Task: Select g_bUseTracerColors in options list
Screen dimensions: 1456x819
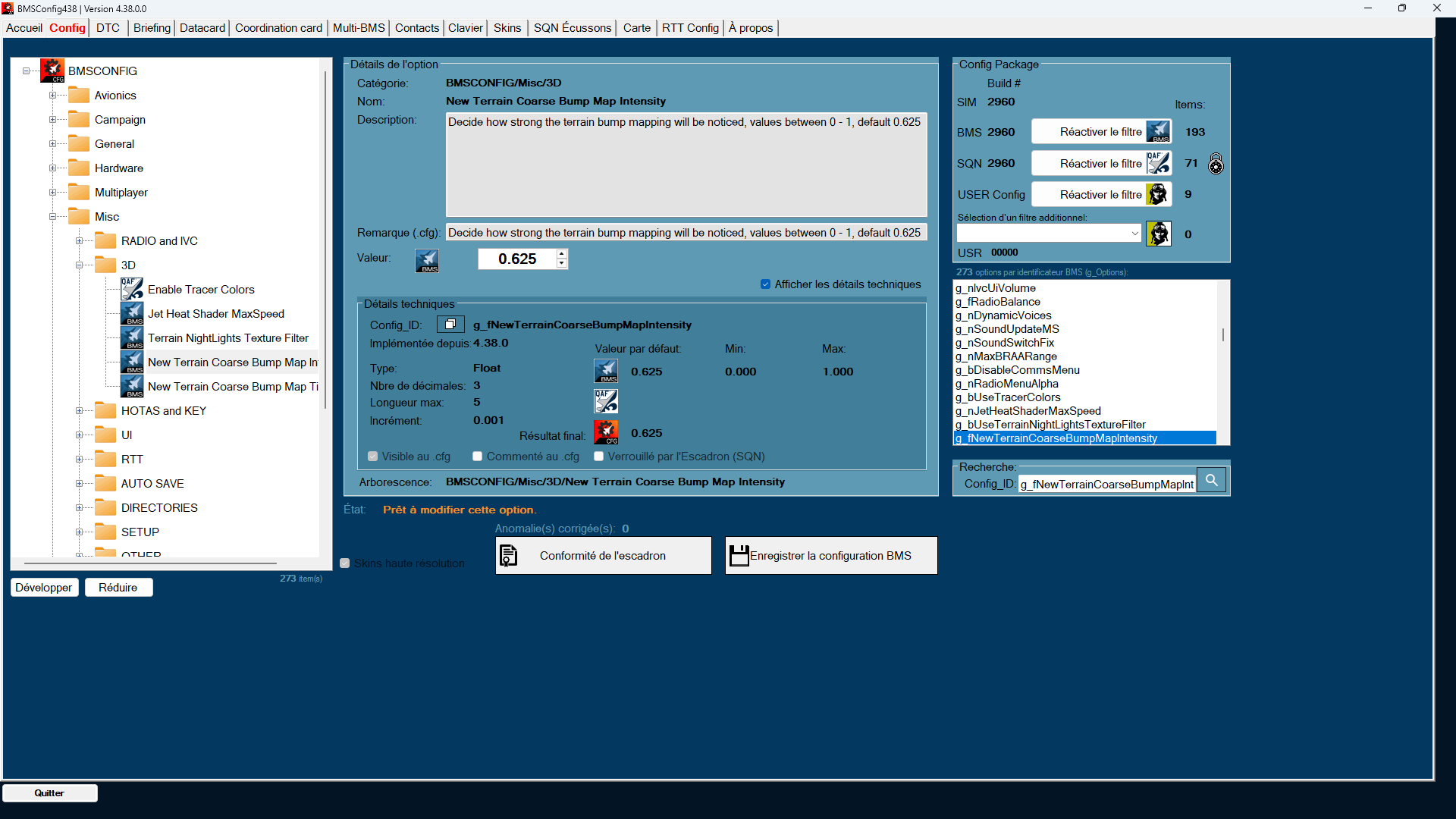Action: point(1008,397)
